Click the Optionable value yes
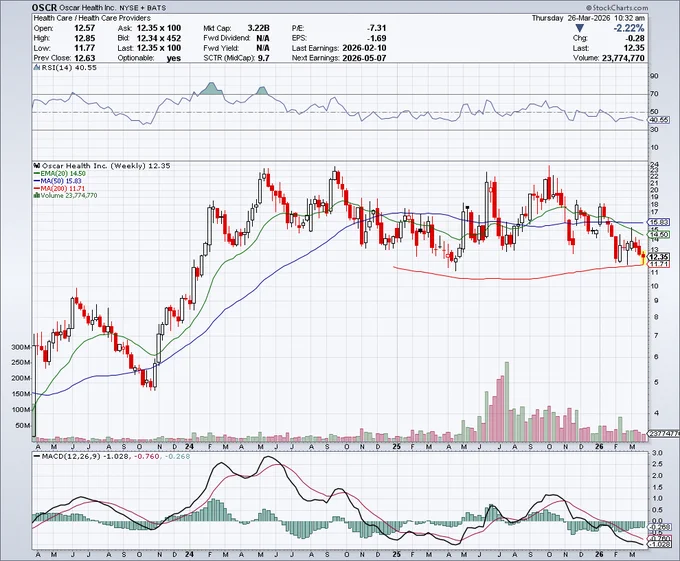This screenshot has height=561, width=680. point(173,58)
